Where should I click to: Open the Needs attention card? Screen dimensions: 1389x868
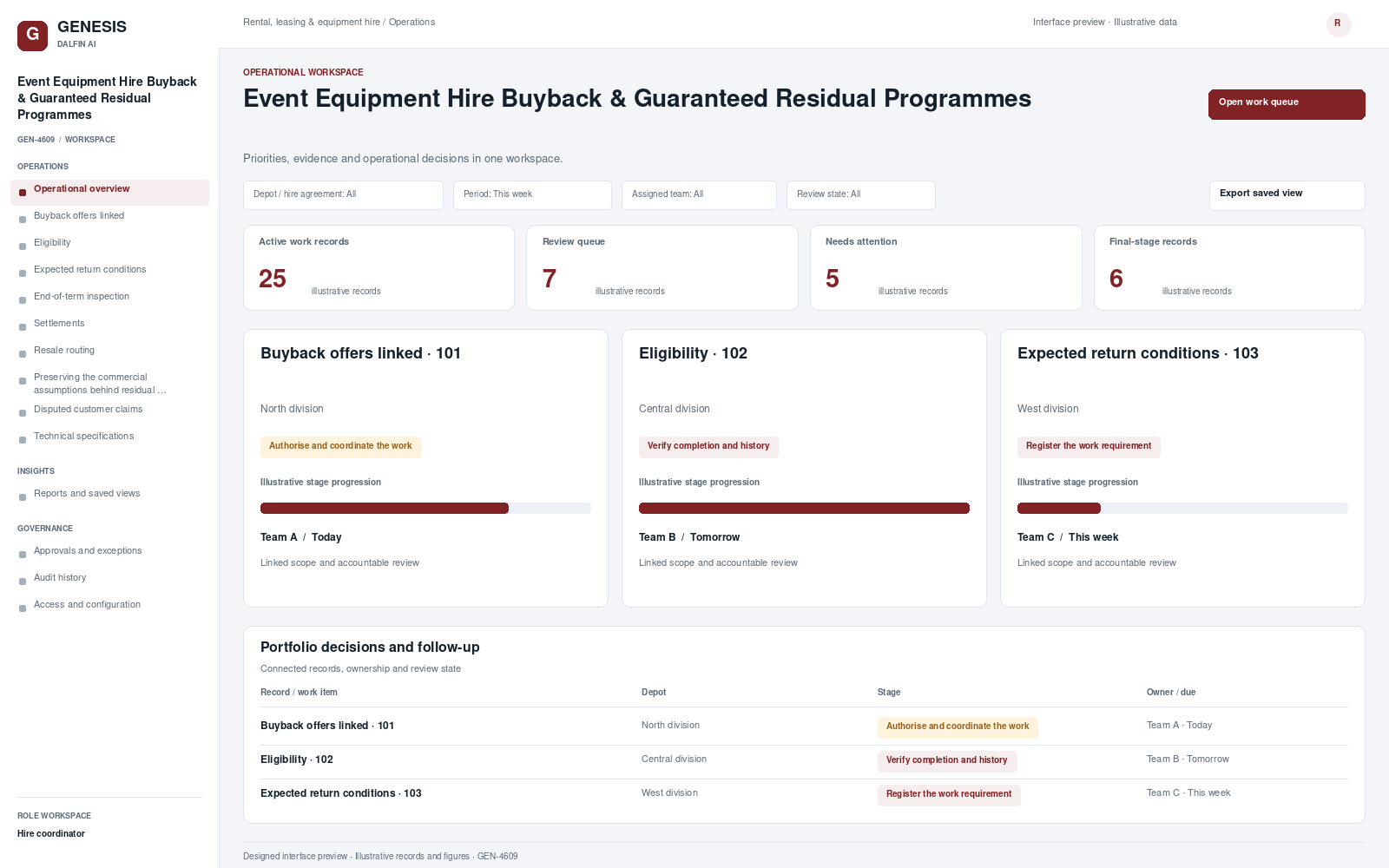pyautogui.click(x=945, y=267)
